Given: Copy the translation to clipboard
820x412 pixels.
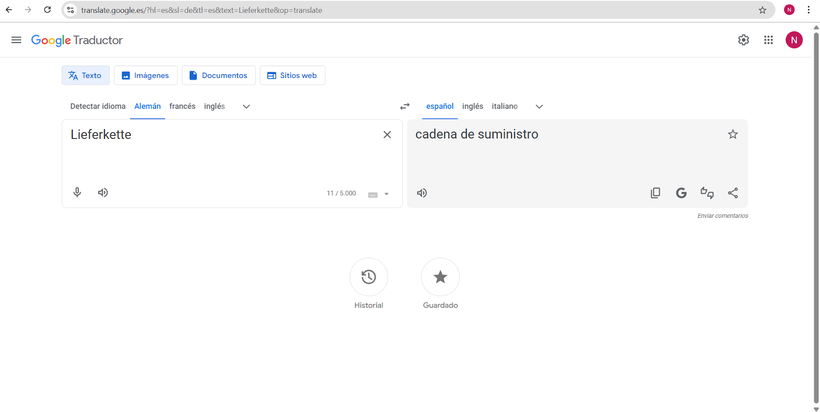Looking at the screenshot, I should 655,193.
